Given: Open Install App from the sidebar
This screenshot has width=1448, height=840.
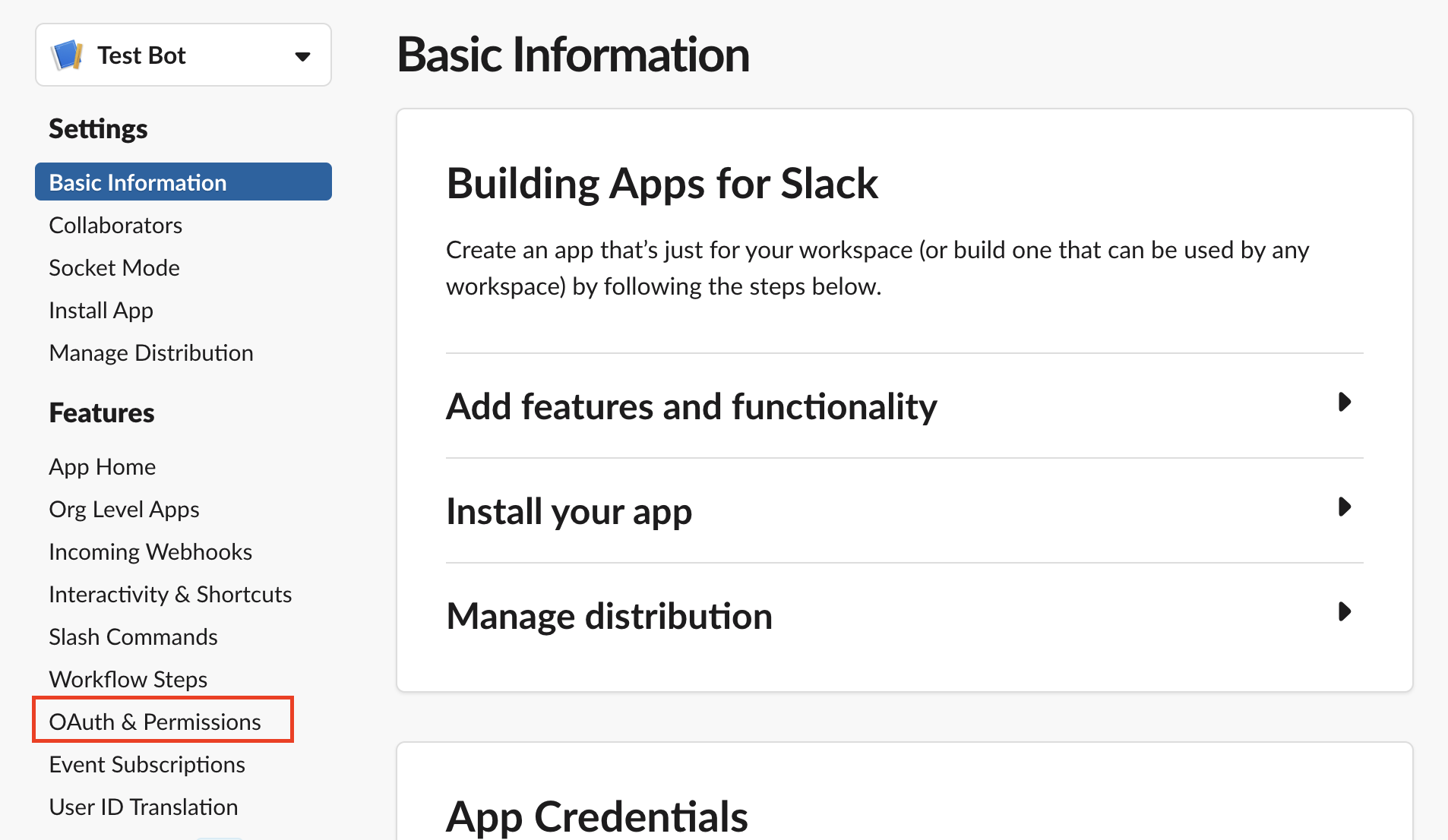Looking at the screenshot, I should [x=101, y=311].
